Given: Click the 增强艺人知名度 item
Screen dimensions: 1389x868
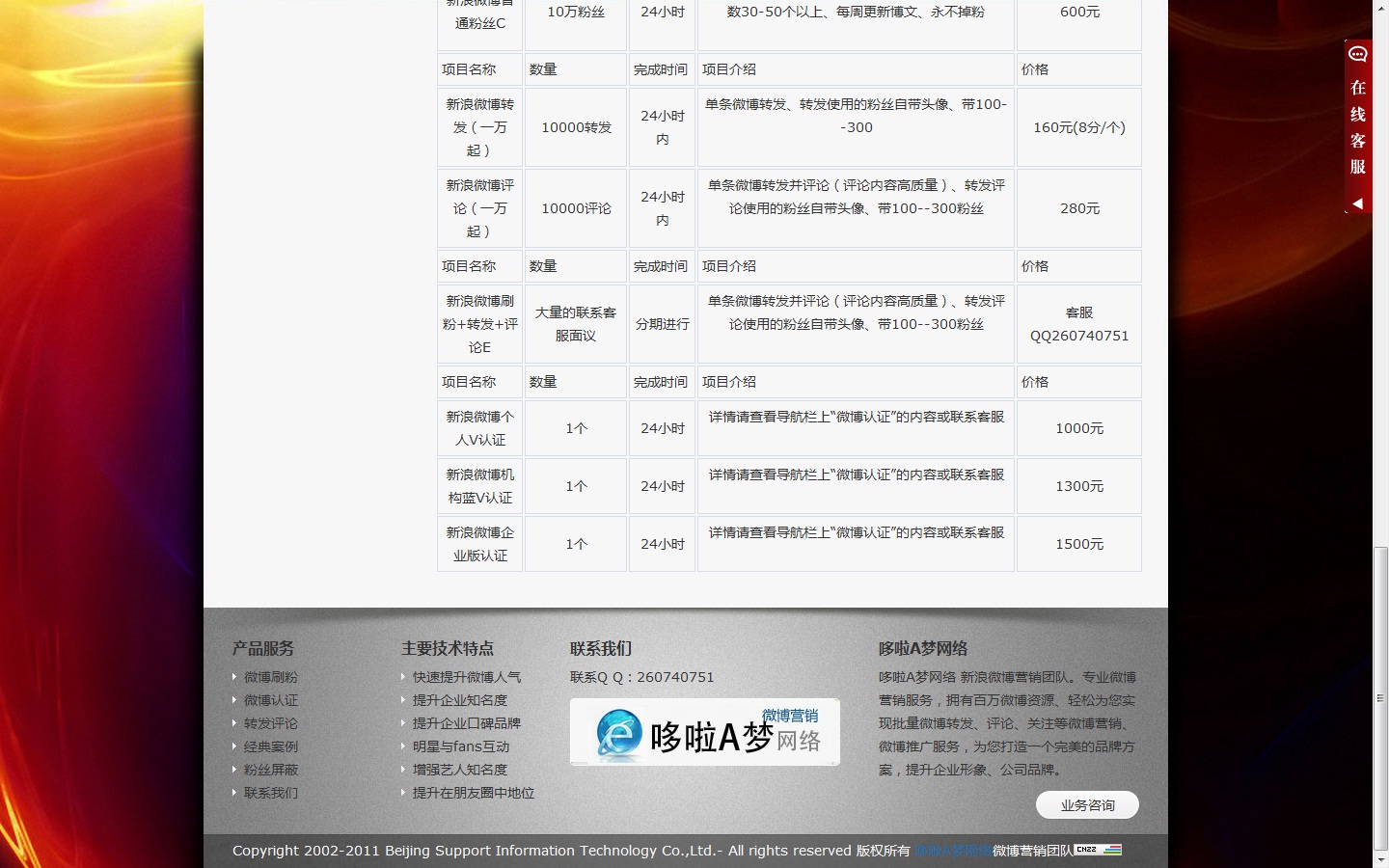Looking at the screenshot, I should [x=460, y=770].
